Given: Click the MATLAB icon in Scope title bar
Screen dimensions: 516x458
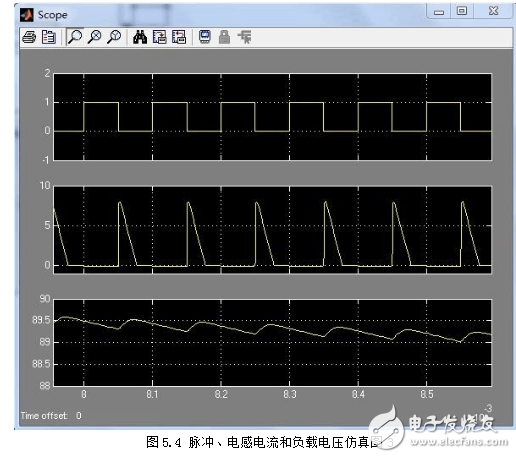Looking at the screenshot, I should pyautogui.click(x=27, y=15).
